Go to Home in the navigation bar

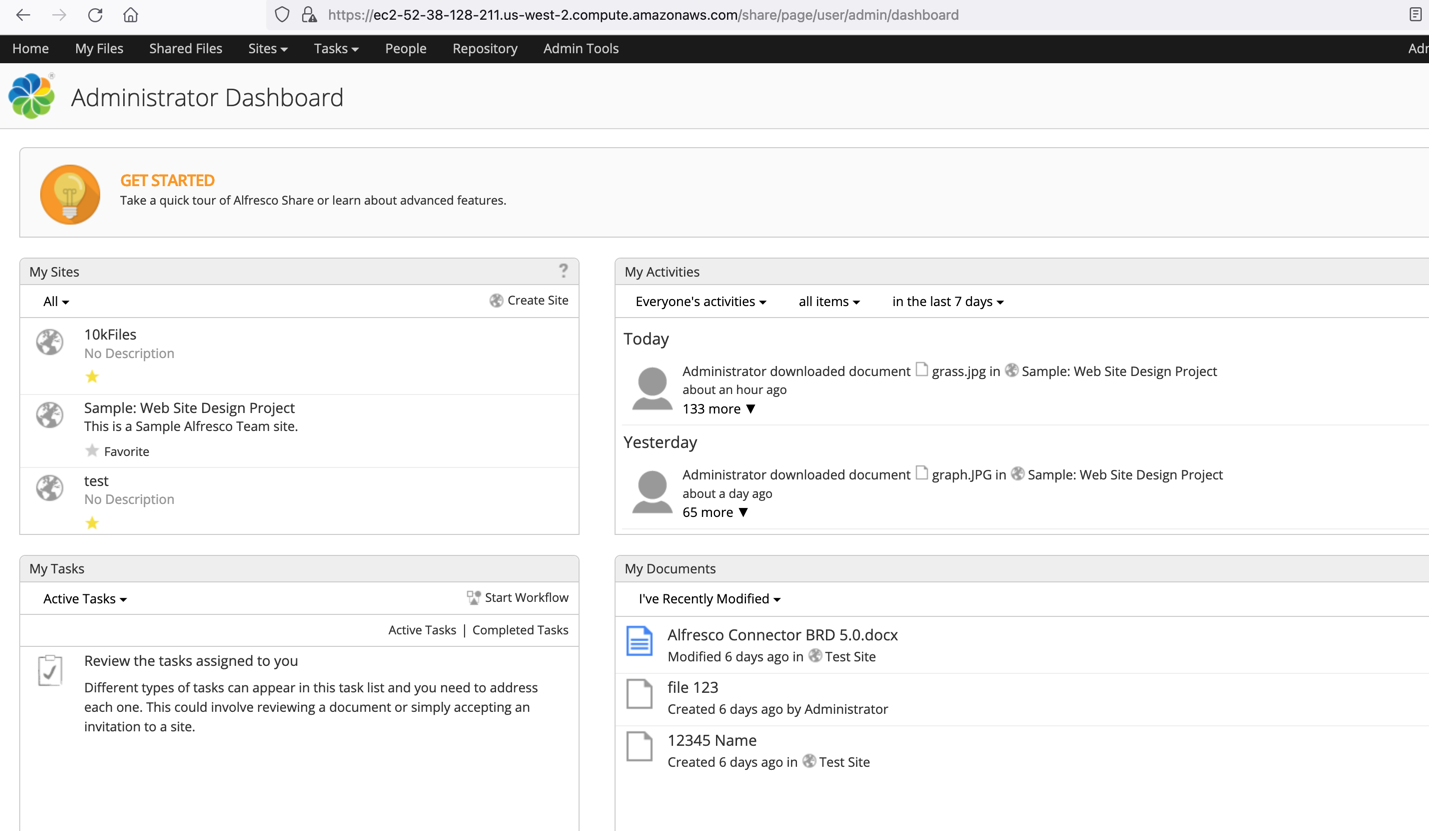30,48
